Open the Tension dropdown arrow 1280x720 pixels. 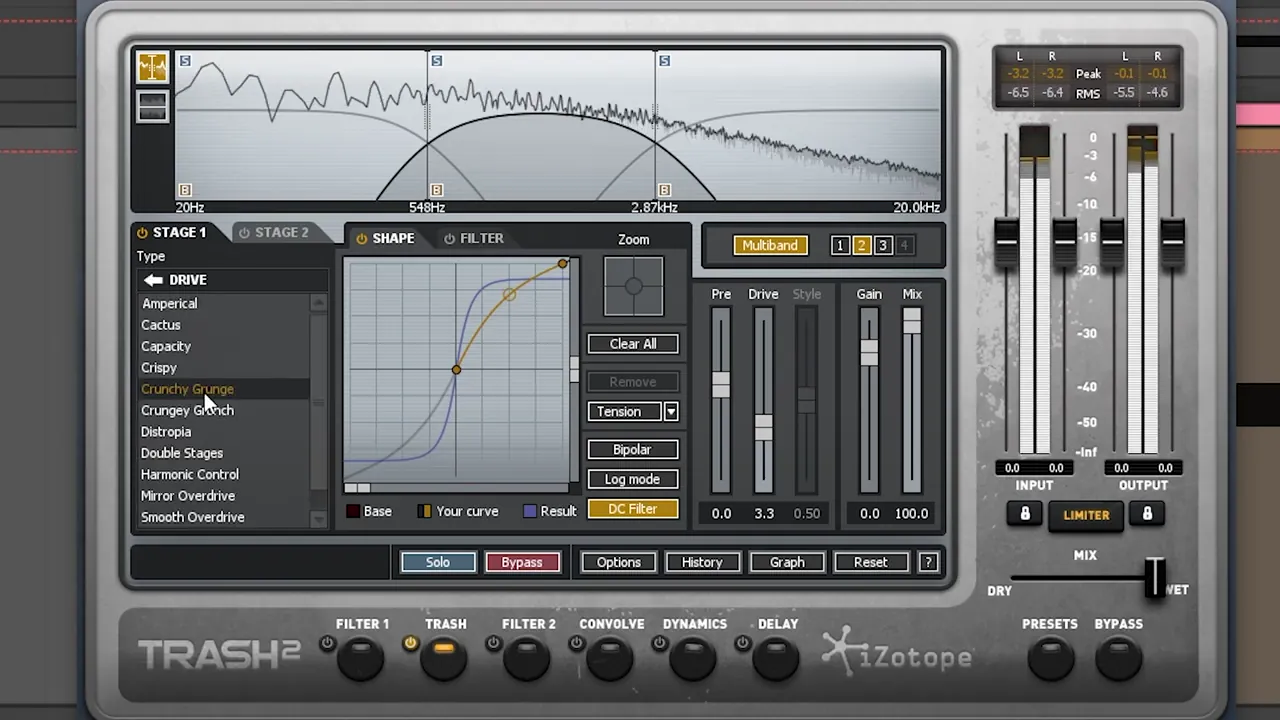(671, 412)
